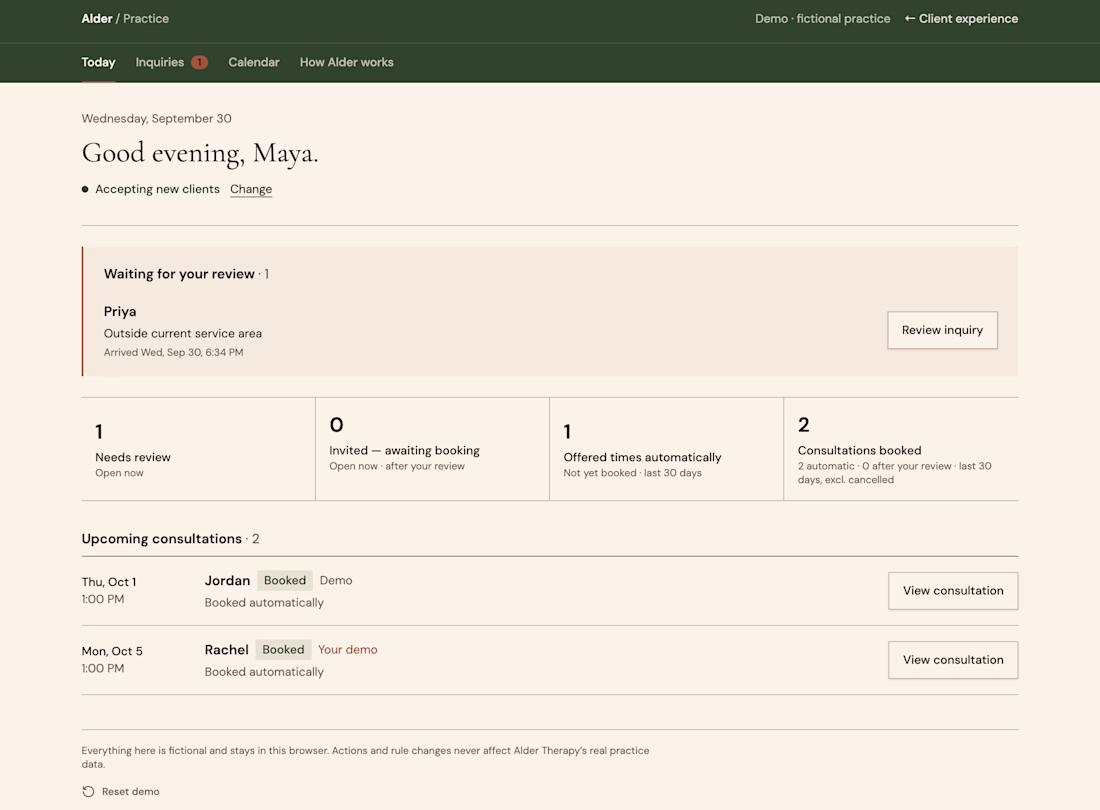Click the 'Mon, Oct 5' date
Screen dimensions: 1100x810
coord(112,652)
